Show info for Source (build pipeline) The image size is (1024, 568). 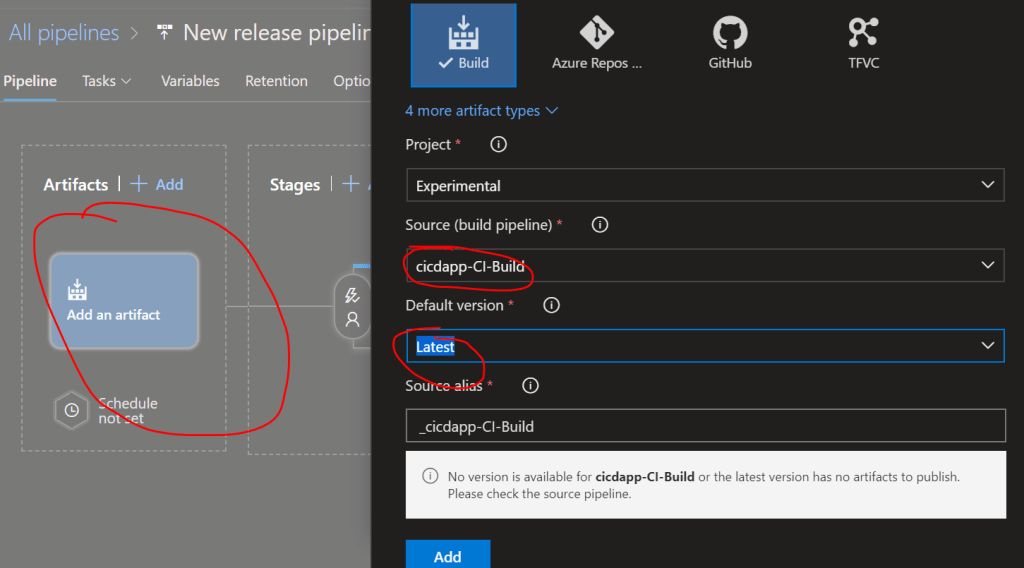click(600, 225)
